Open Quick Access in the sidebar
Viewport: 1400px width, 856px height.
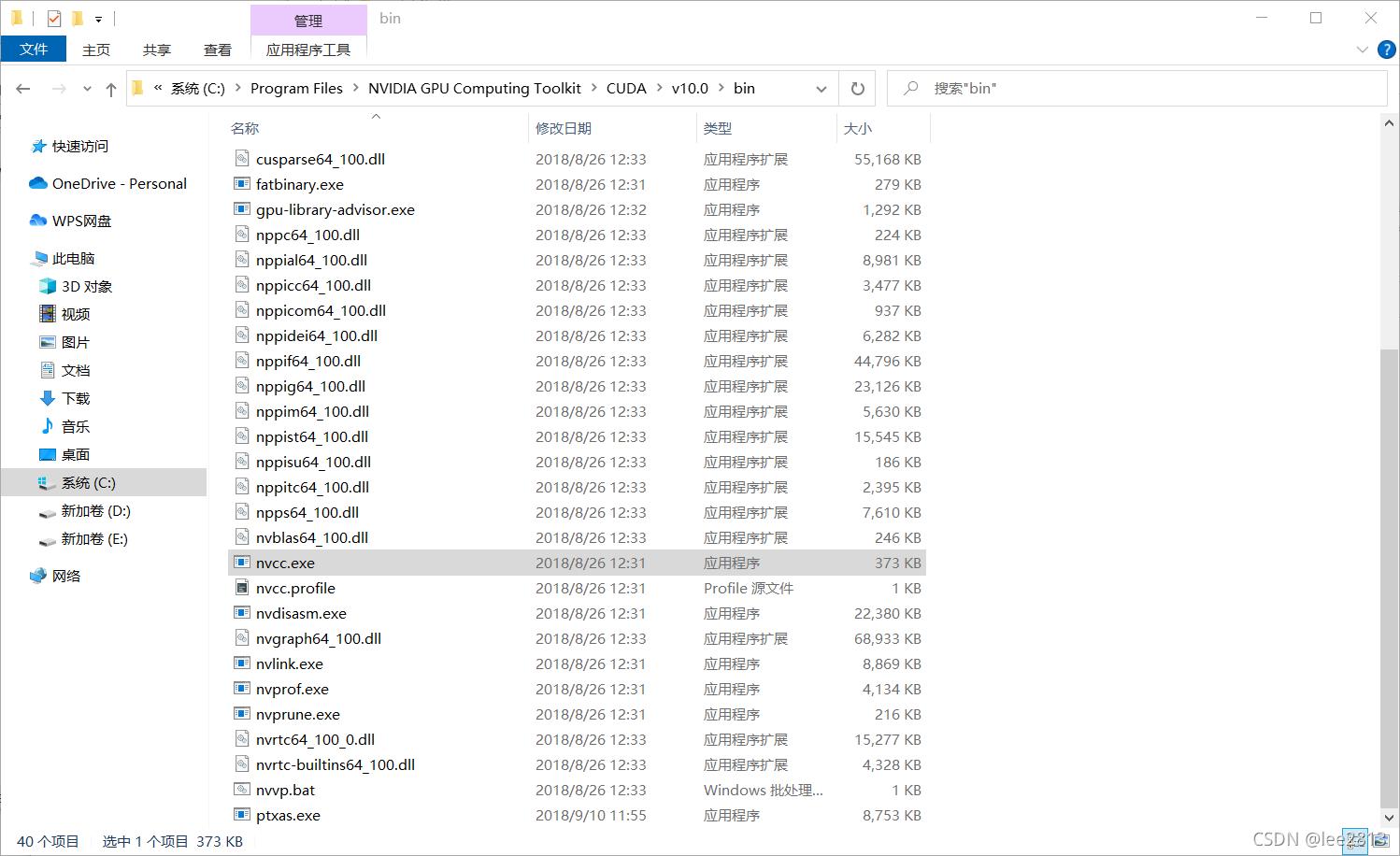pyautogui.click(x=79, y=146)
